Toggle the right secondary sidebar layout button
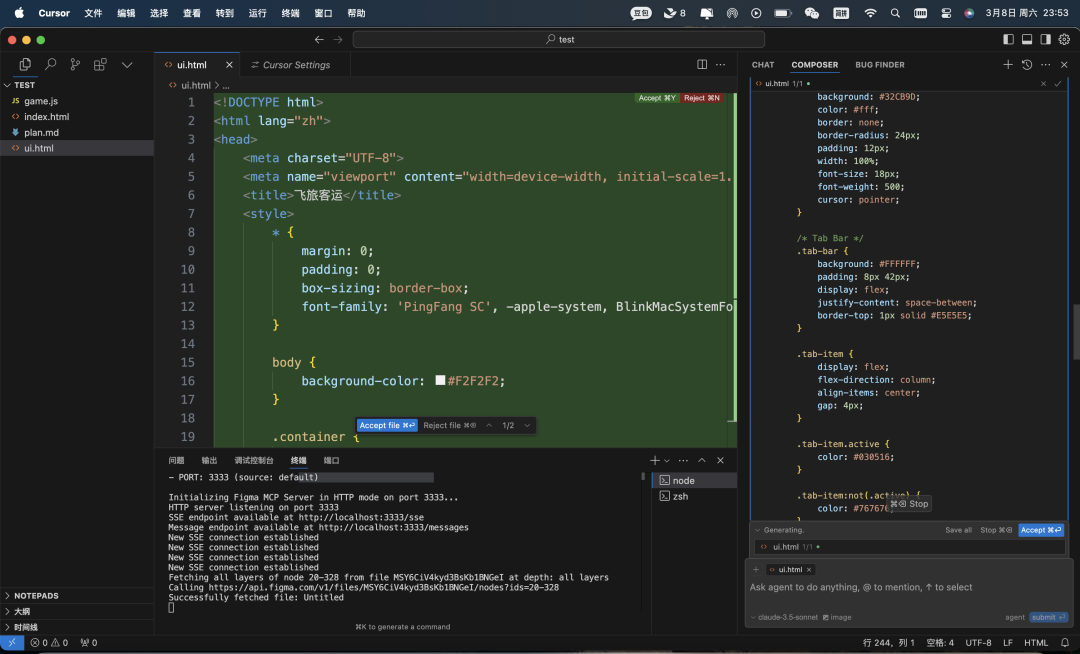 (x=1045, y=39)
